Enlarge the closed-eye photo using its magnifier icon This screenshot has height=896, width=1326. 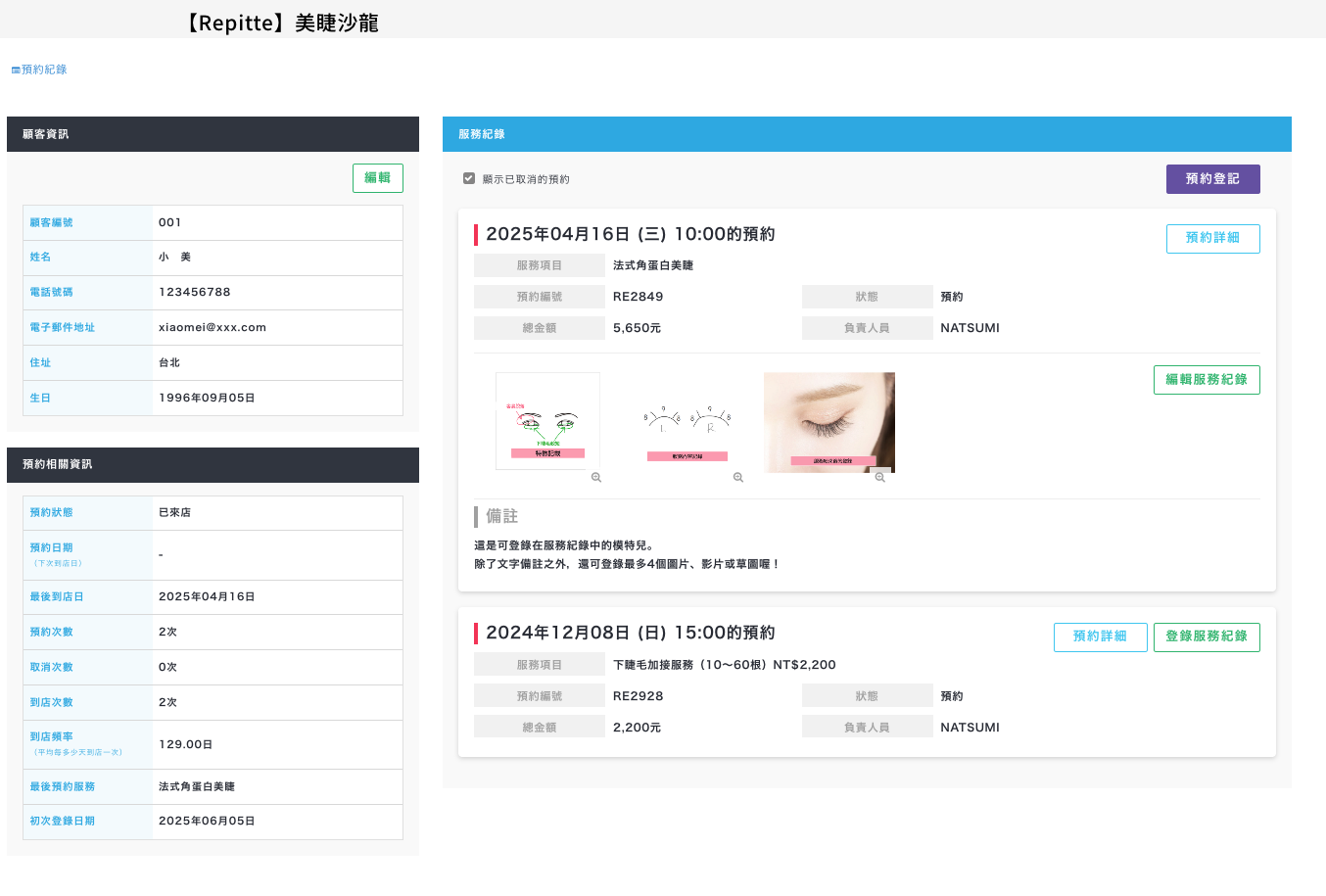pyautogui.click(x=880, y=478)
